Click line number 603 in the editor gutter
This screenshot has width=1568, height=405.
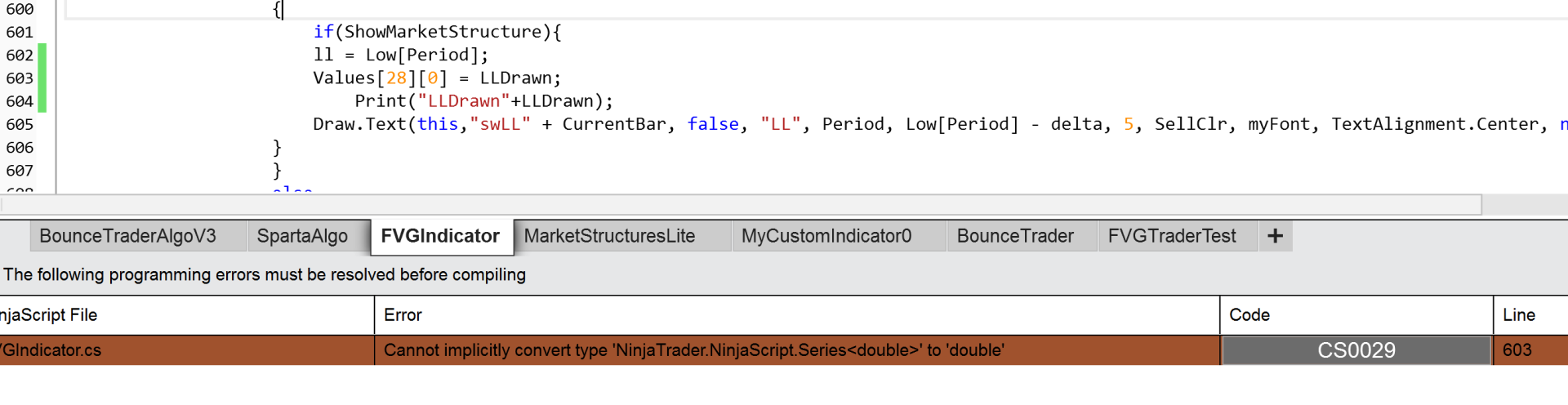click(x=20, y=78)
